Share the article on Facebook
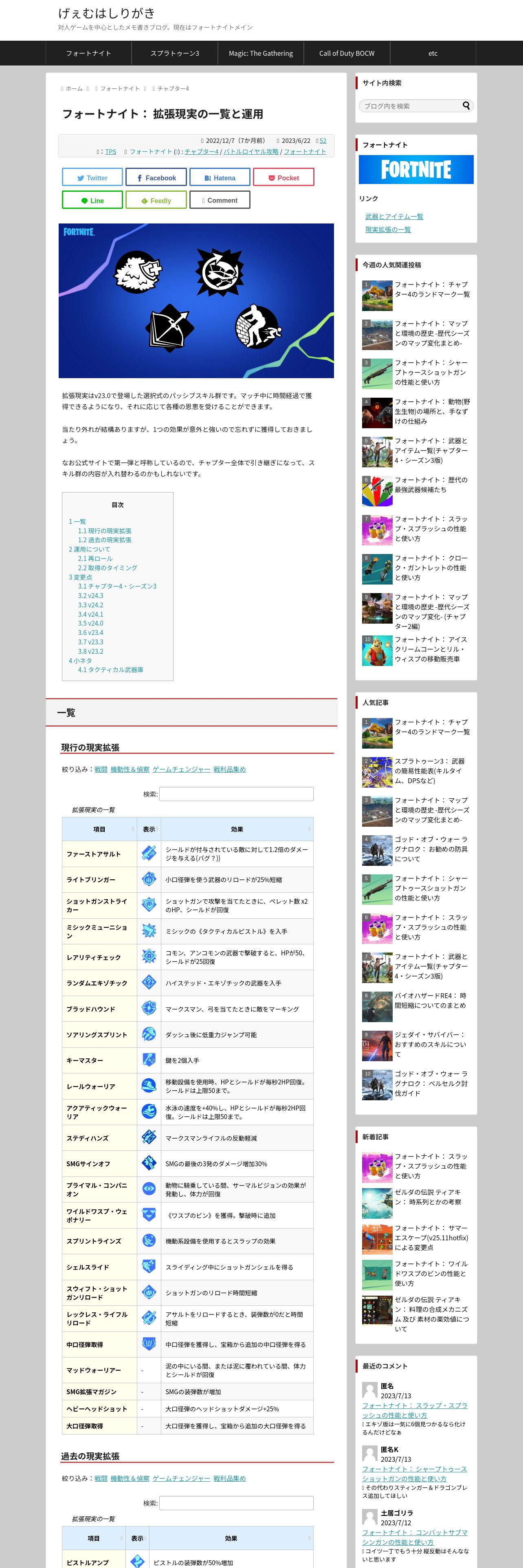The height and width of the screenshot is (1568, 523). coord(156,177)
